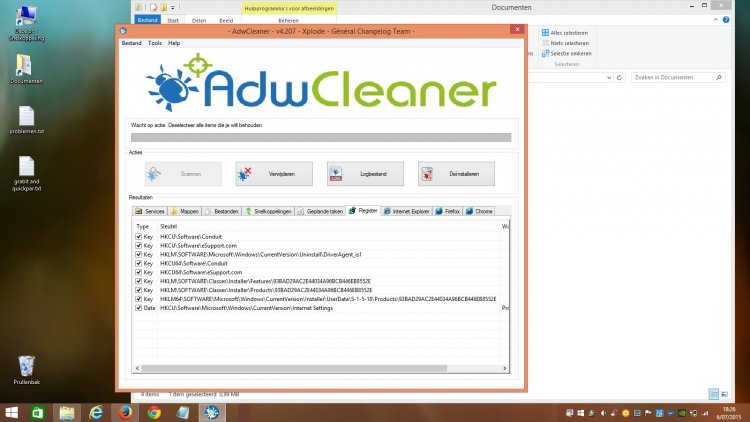Switch to the Mappen tab

pos(185,211)
